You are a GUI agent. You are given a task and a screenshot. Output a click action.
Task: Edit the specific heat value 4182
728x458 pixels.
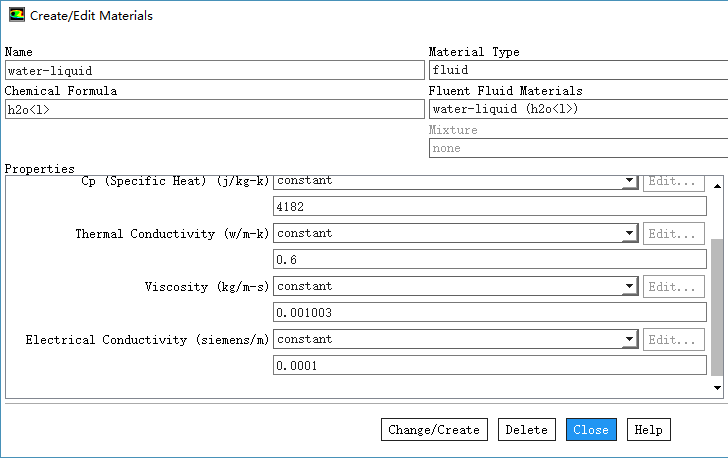pos(489,207)
